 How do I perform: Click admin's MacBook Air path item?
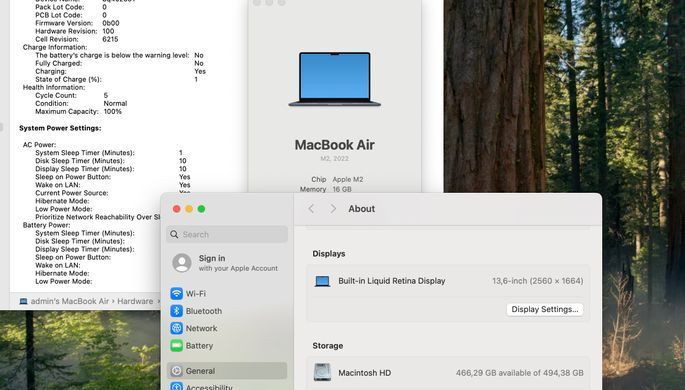click(x=64, y=301)
